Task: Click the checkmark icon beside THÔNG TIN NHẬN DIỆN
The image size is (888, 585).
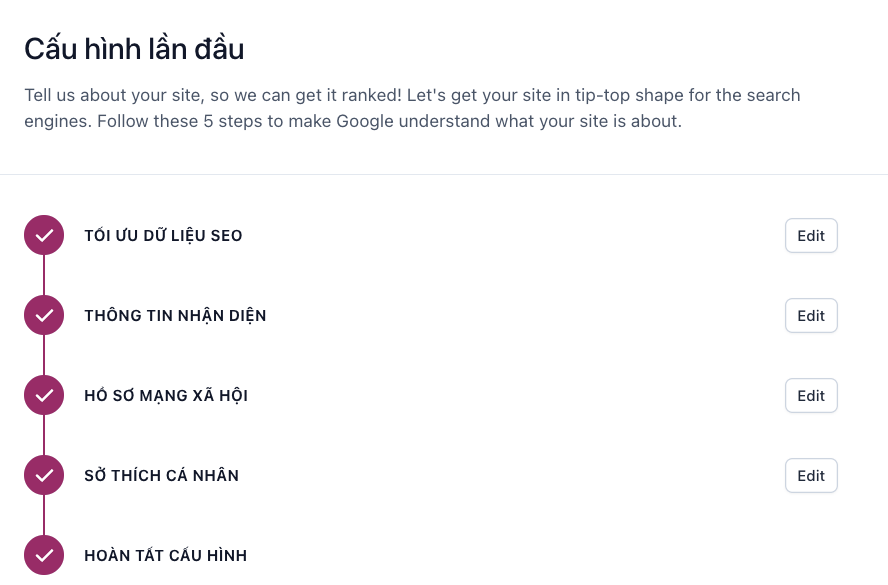Action: tap(43, 315)
